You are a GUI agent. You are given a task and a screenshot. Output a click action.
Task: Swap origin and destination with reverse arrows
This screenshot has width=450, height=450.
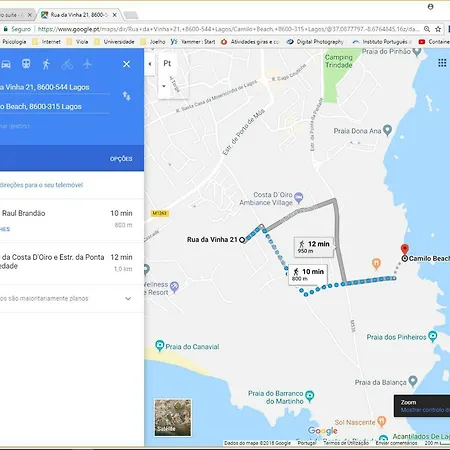[127, 96]
